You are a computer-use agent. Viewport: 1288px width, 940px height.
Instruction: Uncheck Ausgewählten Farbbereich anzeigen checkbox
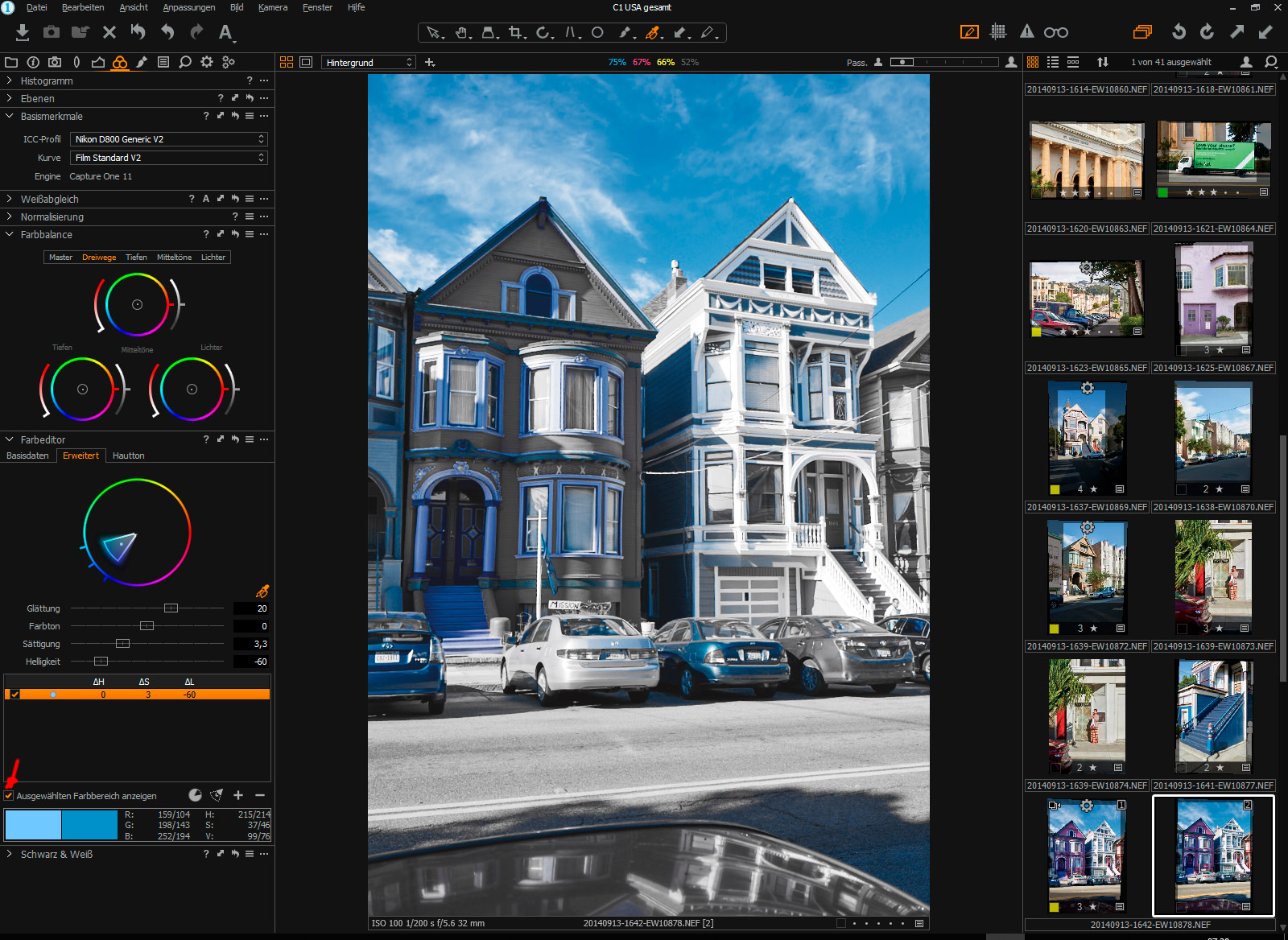(x=9, y=796)
